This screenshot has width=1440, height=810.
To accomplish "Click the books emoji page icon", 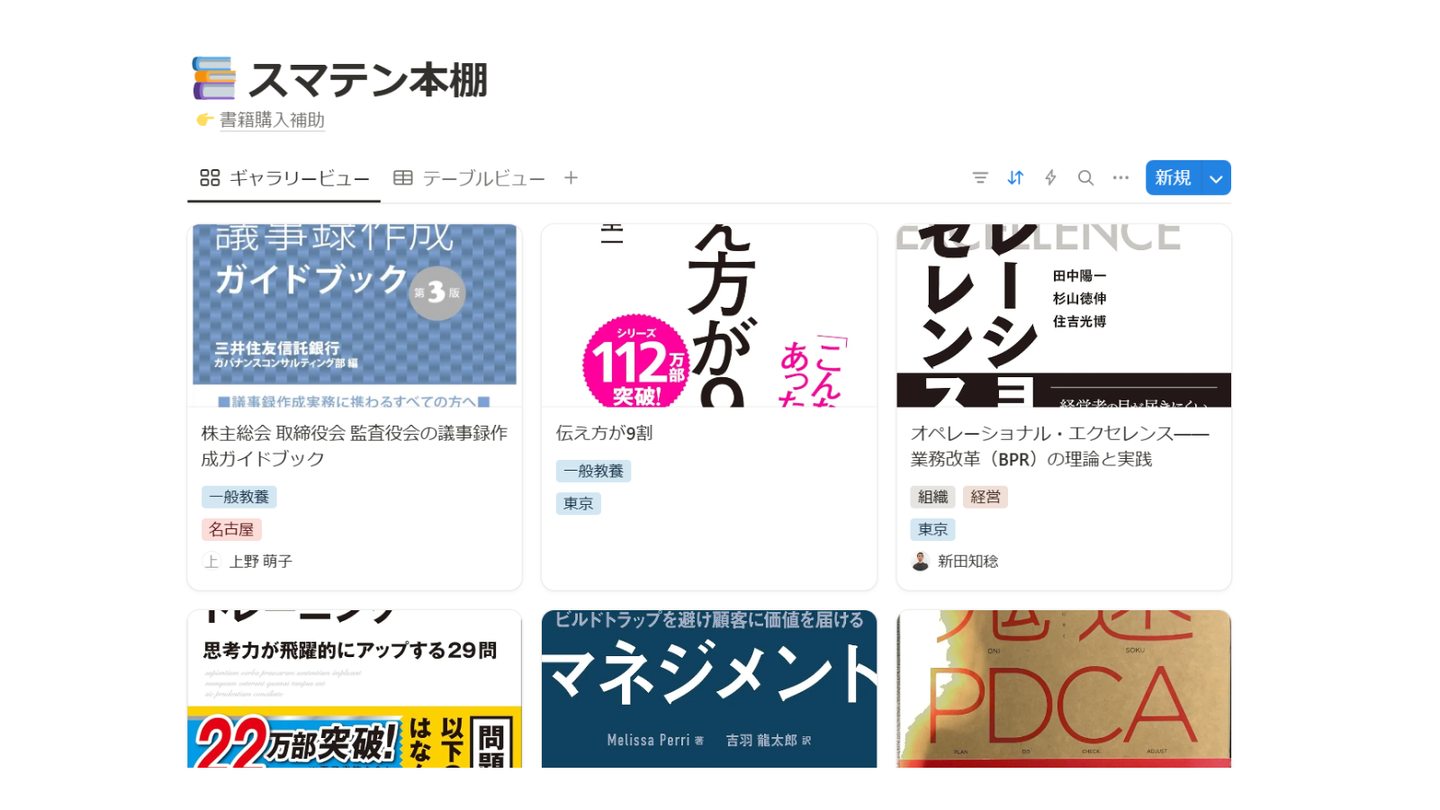I will pos(213,79).
